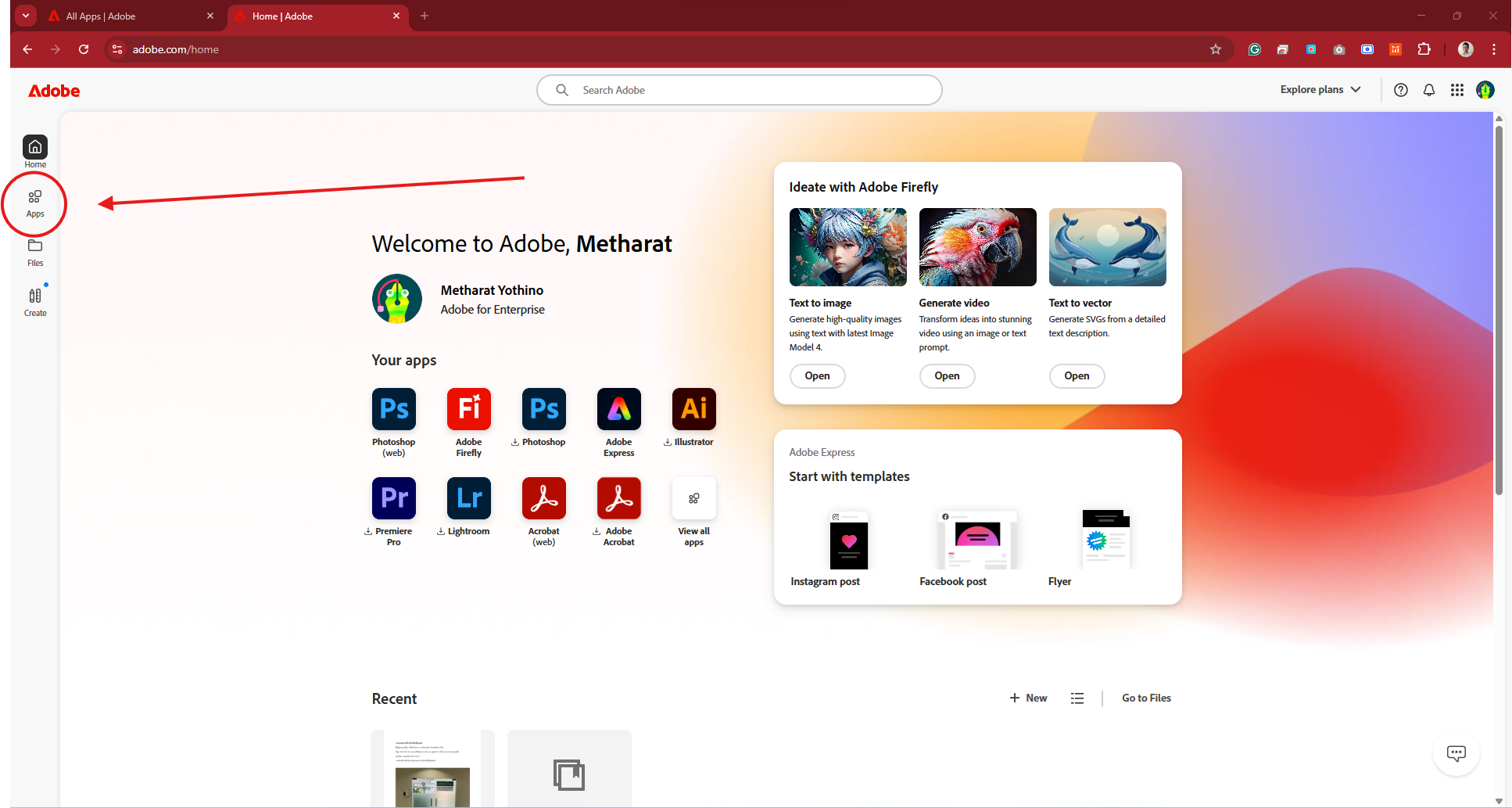Open Acrobat (web) app icon
This screenshot has width=1512, height=808.
coord(544,498)
